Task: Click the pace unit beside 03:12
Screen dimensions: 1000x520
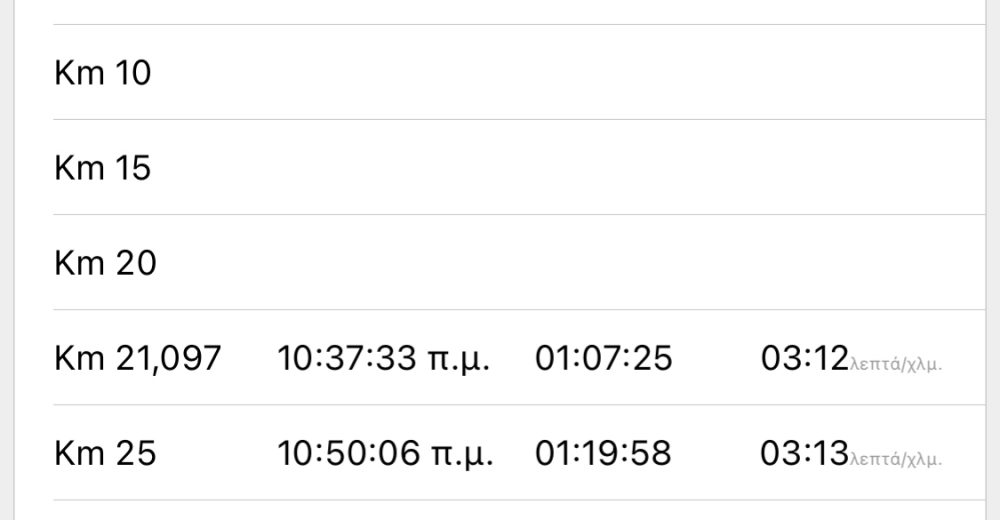Action: pyautogui.click(x=896, y=362)
